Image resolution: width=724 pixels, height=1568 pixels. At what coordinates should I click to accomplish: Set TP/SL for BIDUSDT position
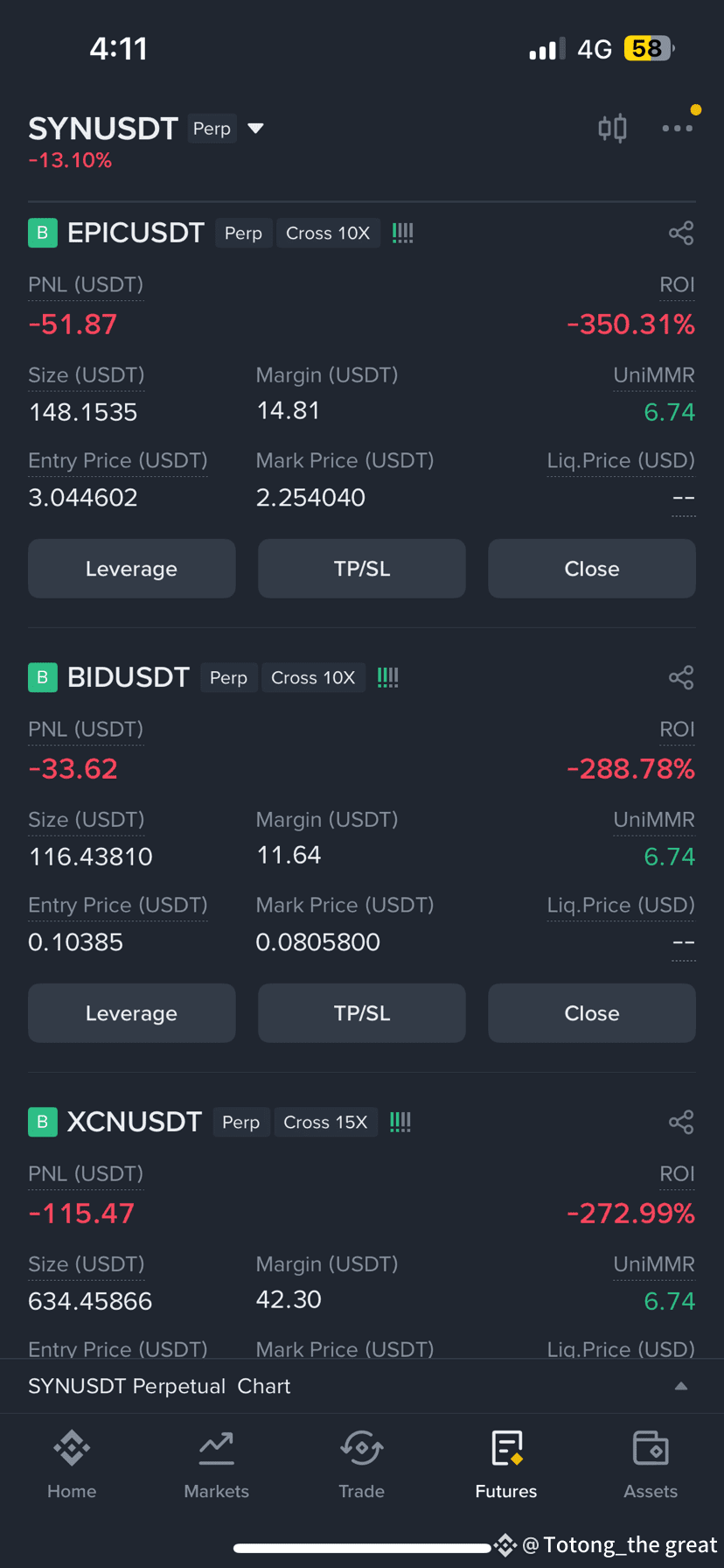(x=362, y=1013)
